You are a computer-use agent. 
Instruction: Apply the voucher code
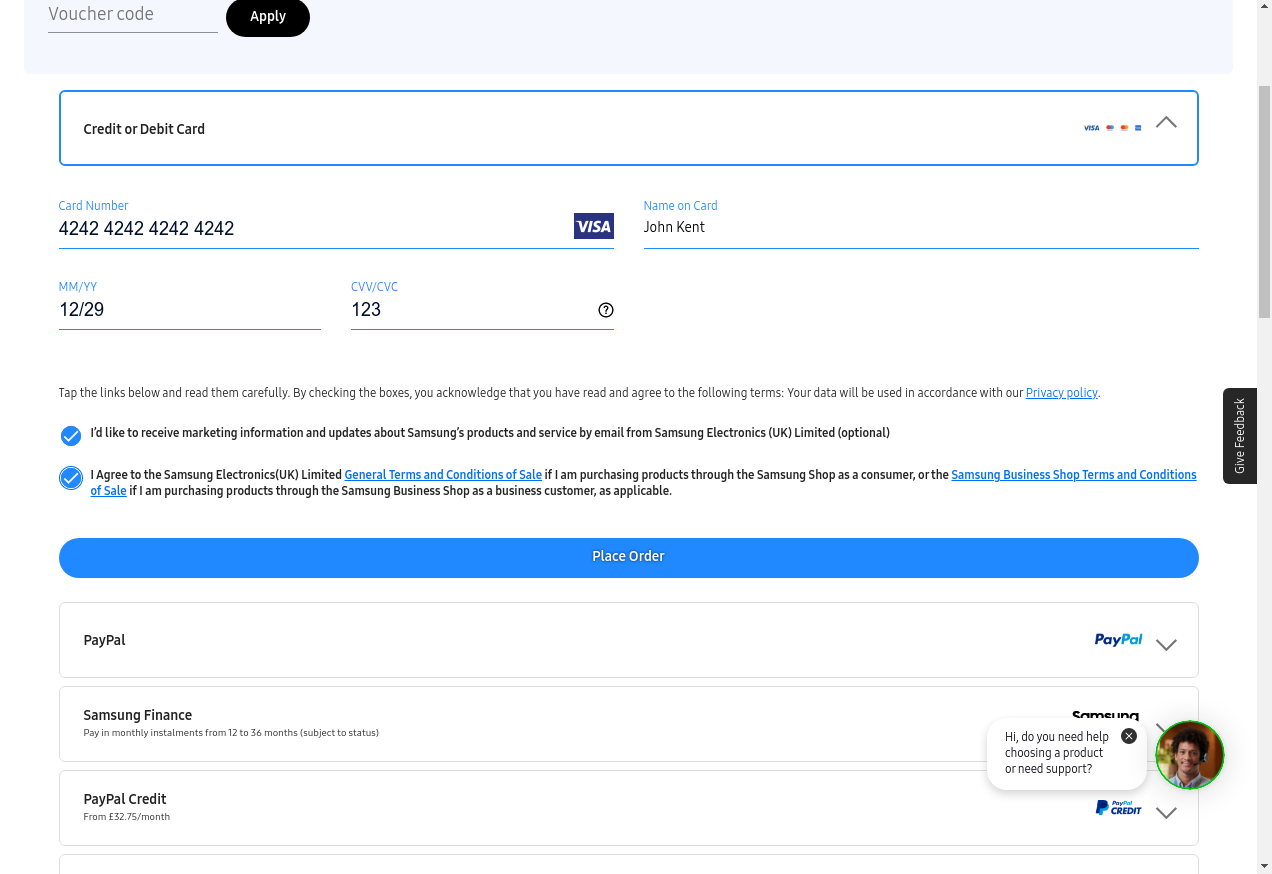[268, 17]
